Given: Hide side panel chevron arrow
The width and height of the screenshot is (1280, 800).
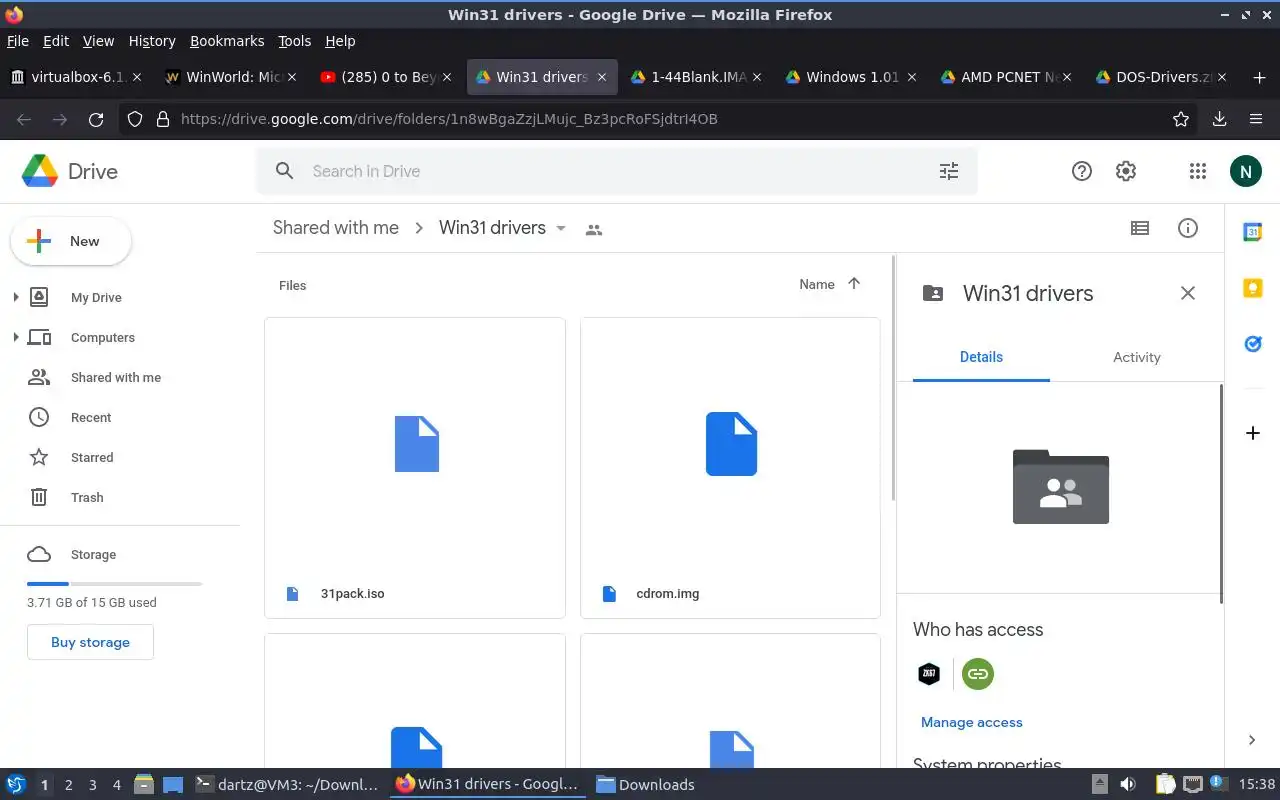Looking at the screenshot, I should pos(1252,740).
